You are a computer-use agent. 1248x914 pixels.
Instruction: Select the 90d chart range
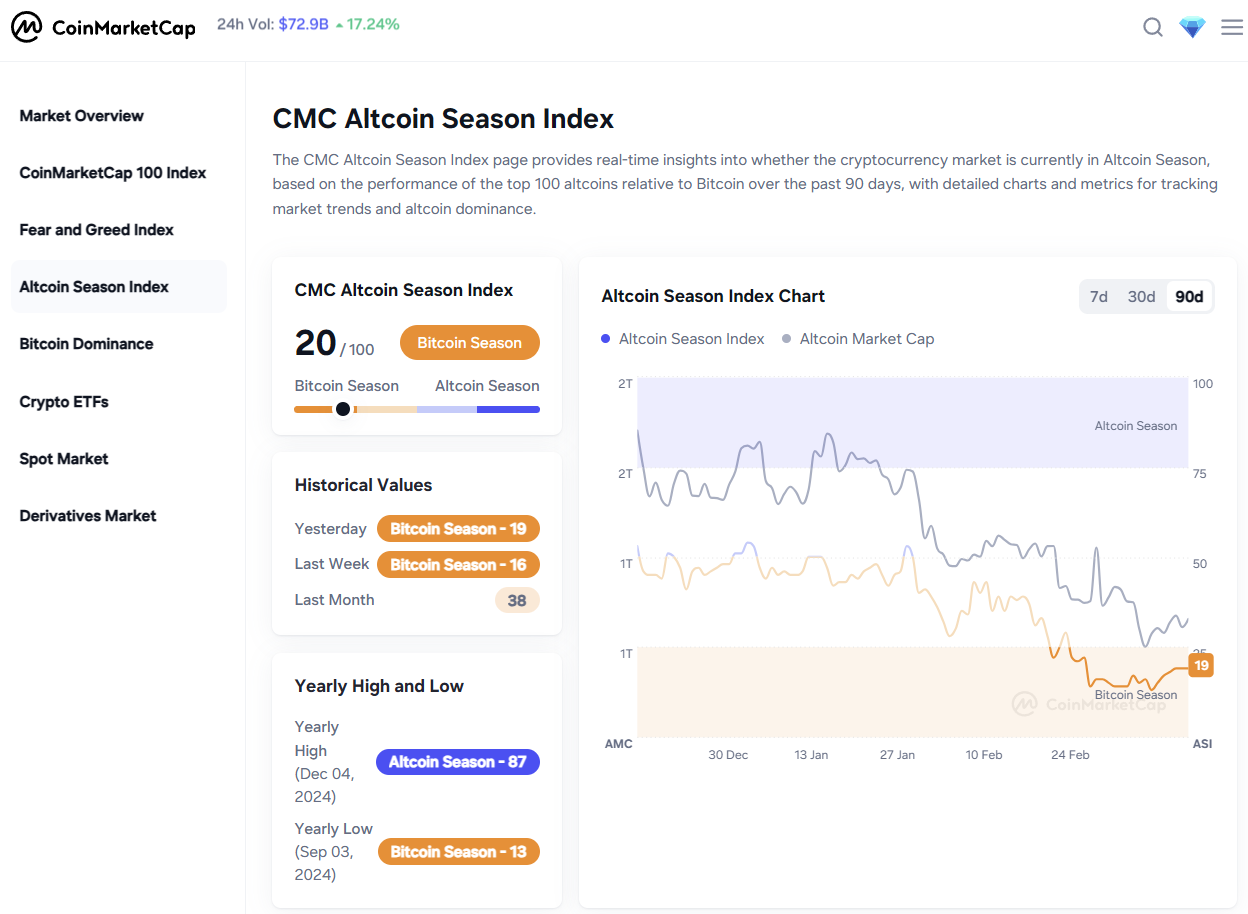tap(1189, 297)
